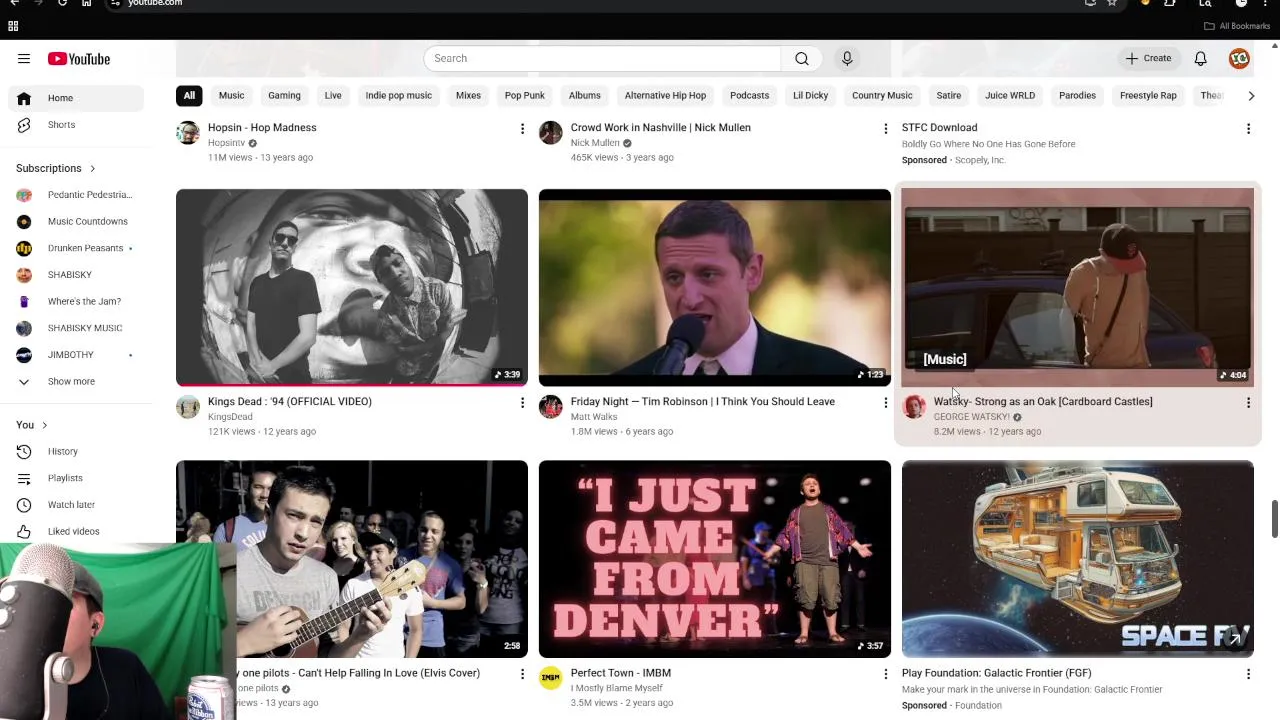Select the Juice WRLD chip

click(x=1010, y=95)
